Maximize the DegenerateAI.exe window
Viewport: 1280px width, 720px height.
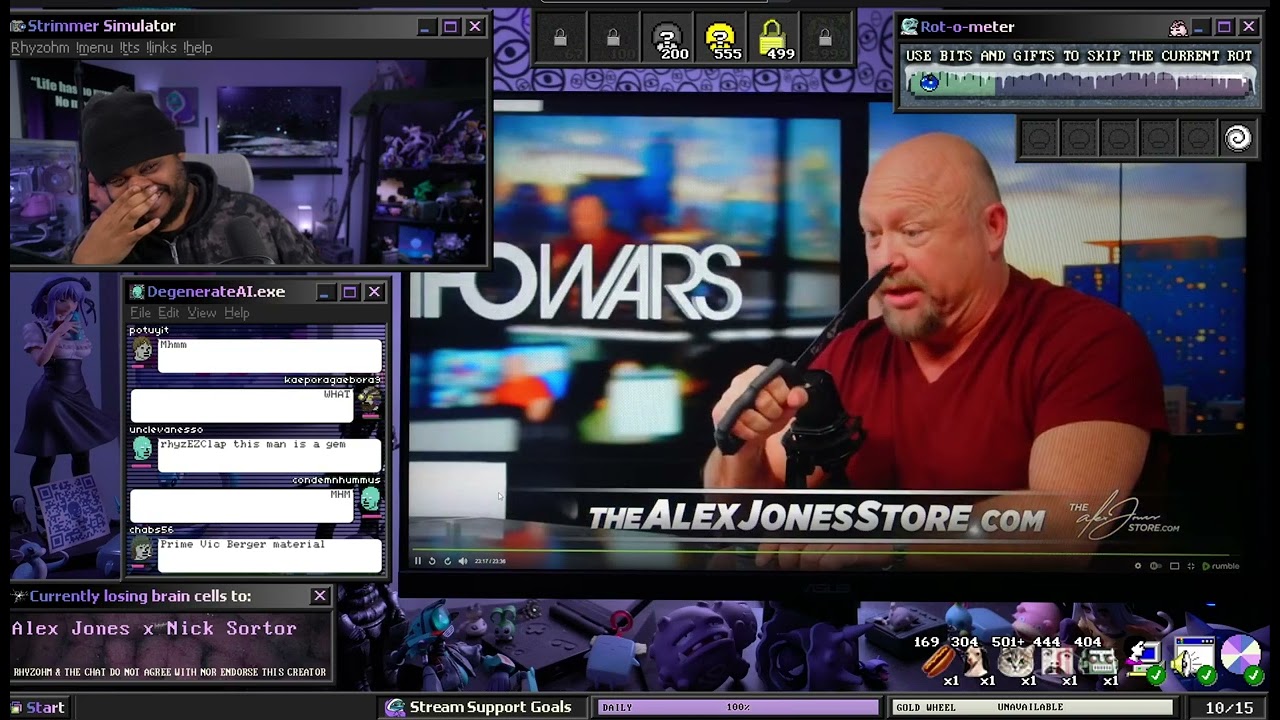349,292
